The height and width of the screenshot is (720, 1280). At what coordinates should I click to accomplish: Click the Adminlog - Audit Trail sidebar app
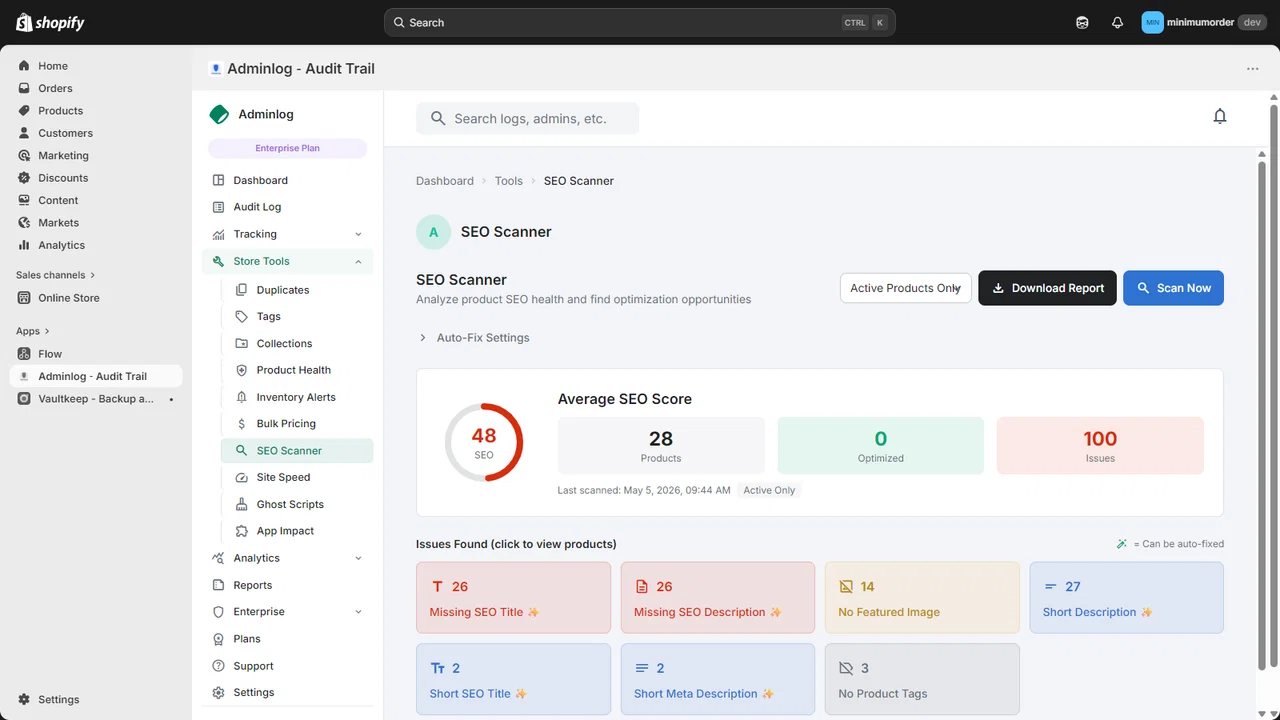[96, 376]
